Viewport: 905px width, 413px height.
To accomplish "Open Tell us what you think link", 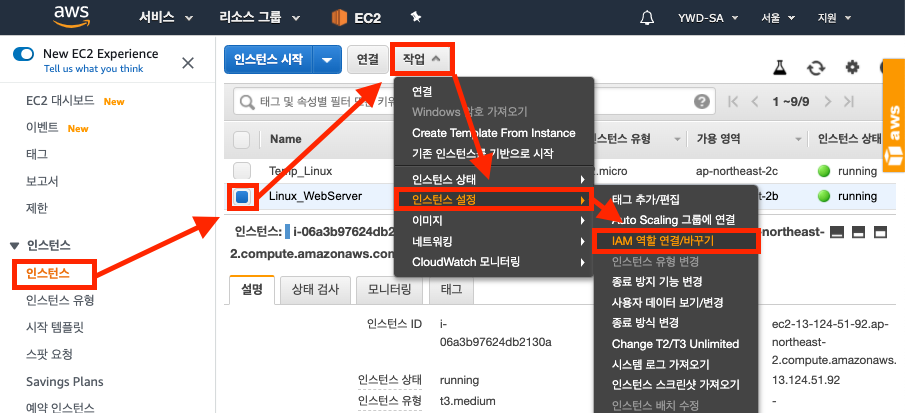I will 94,69.
